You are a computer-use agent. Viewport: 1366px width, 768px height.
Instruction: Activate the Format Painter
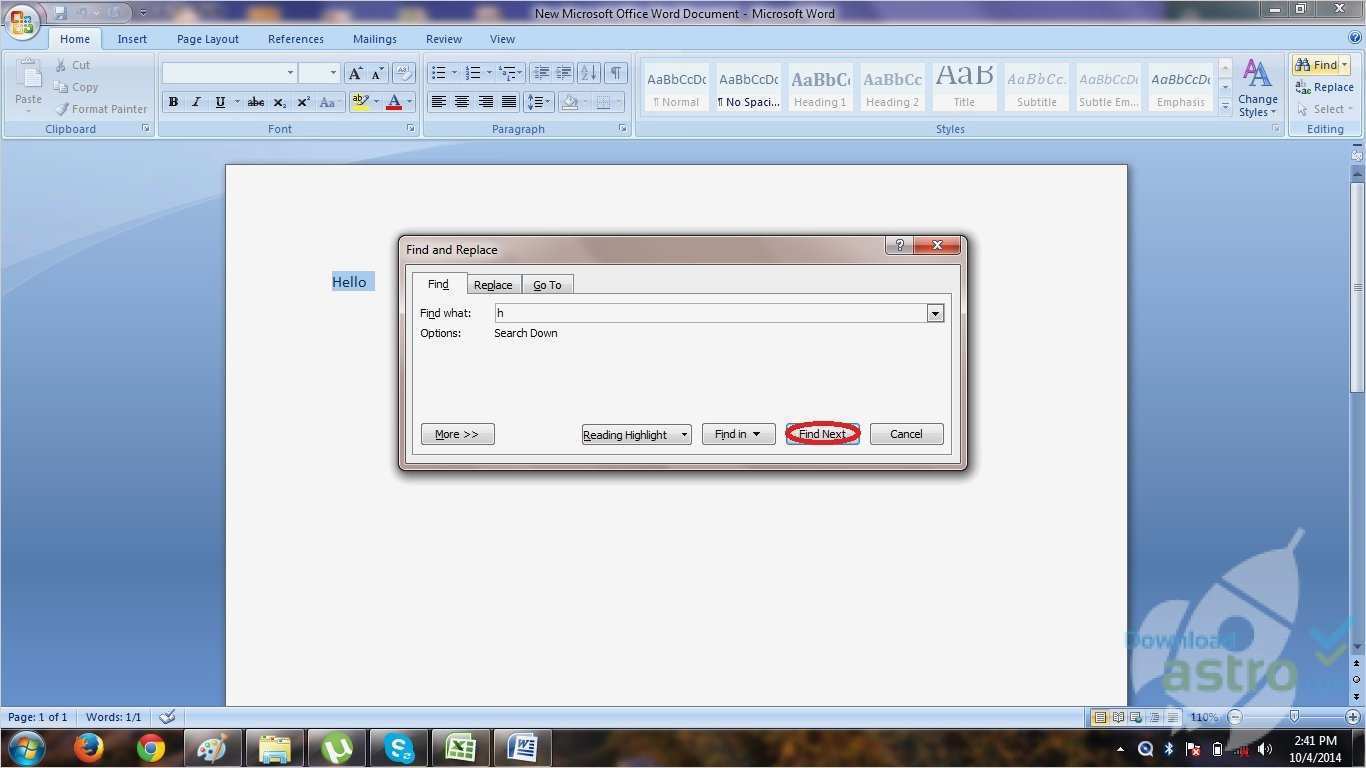[101, 109]
